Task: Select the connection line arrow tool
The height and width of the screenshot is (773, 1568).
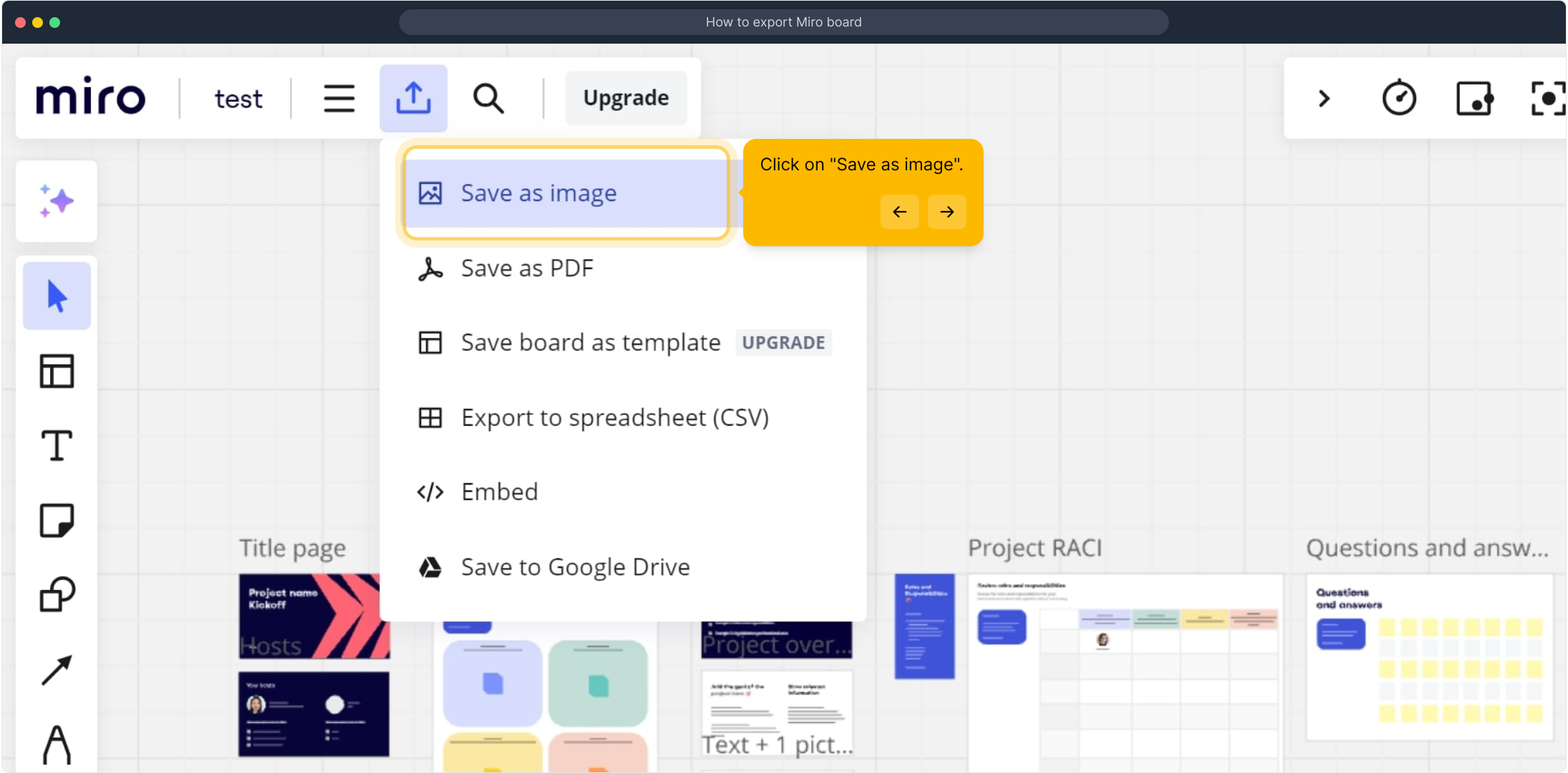Action: (x=57, y=670)
